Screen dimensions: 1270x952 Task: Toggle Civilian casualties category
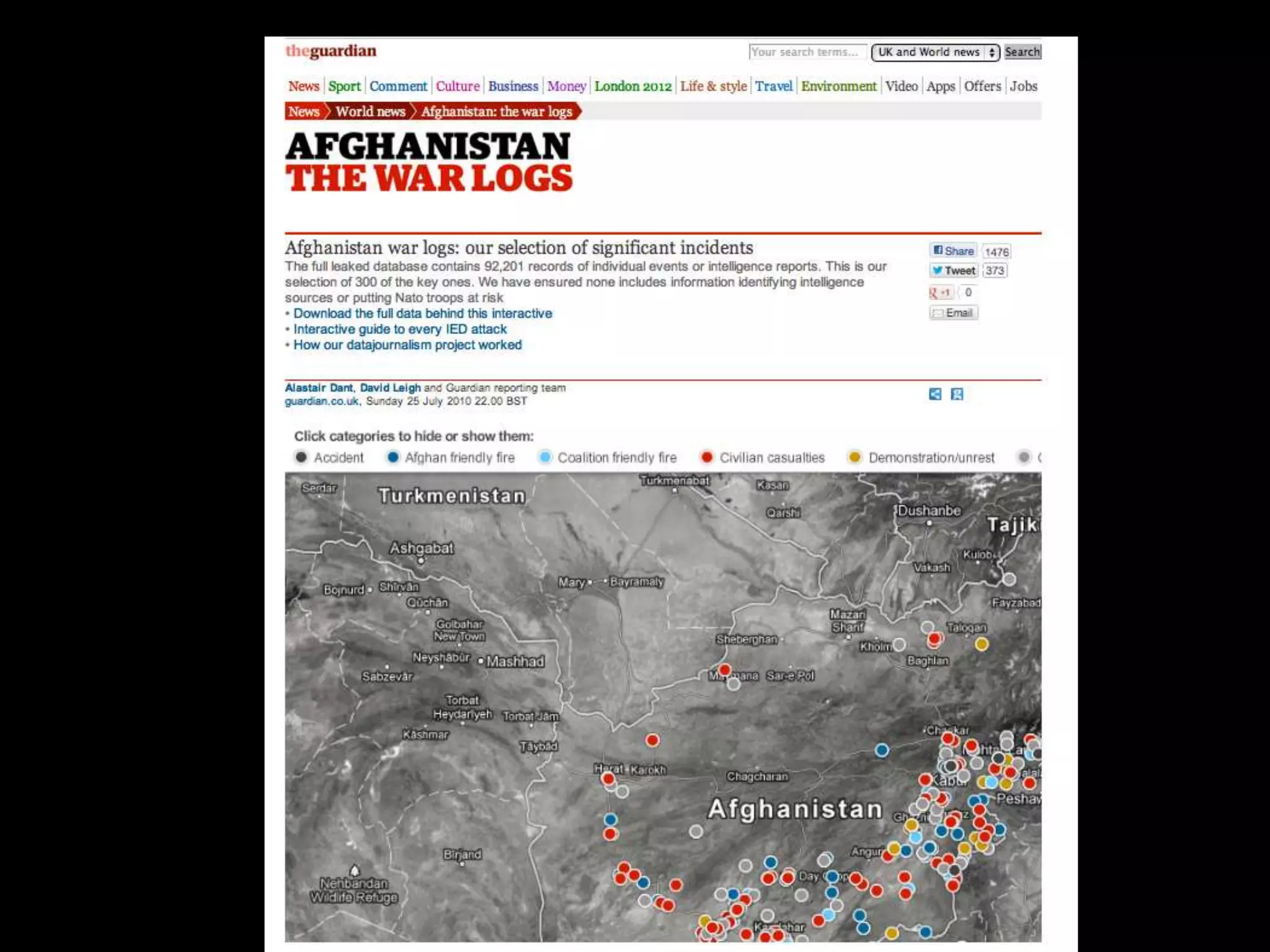click(x=763, y=457)
